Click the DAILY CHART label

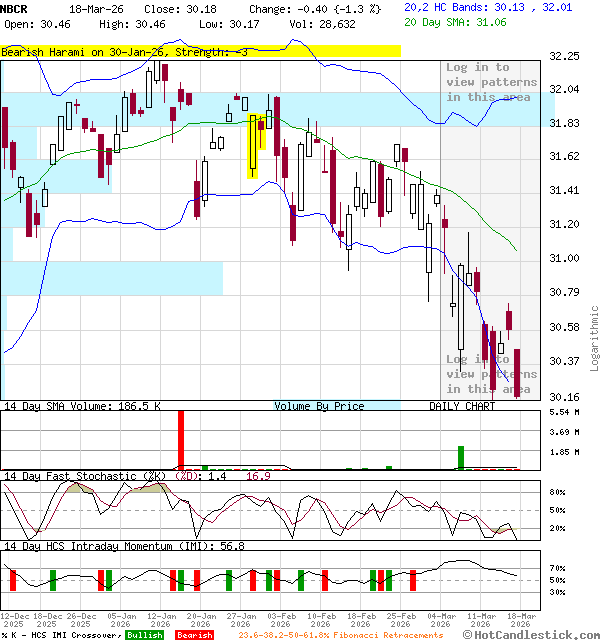pos(462,406)
